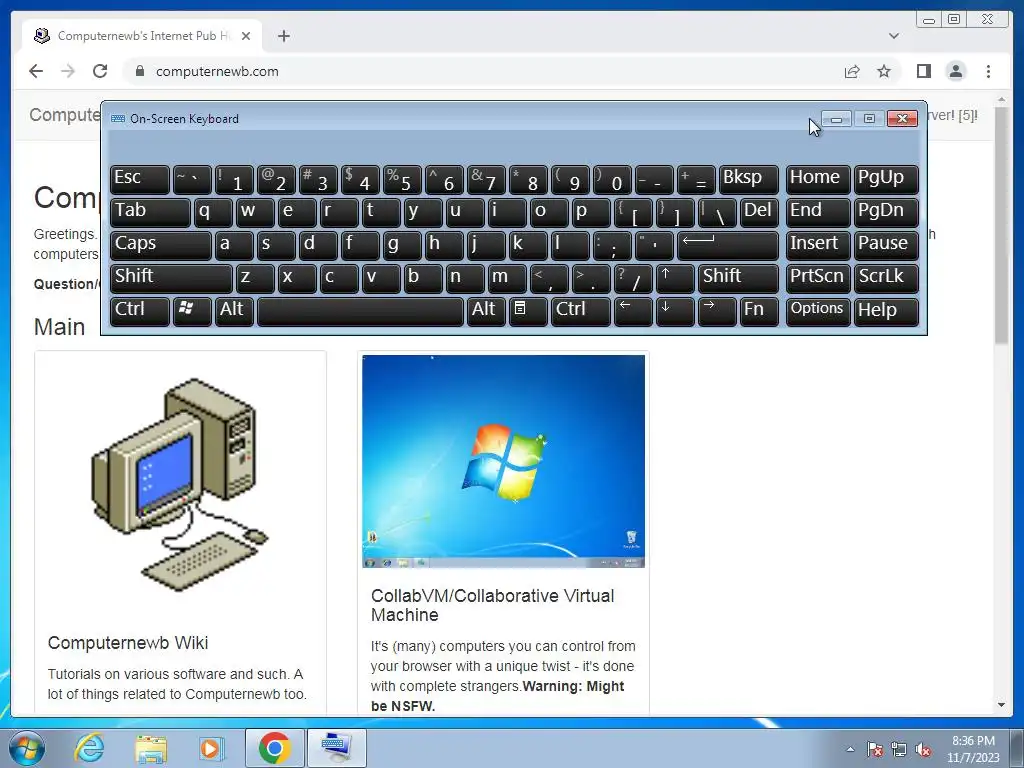Screen dimensions: 1024x768
Task: Open Windows Media Player on taskbar
Action: [211, 748]
